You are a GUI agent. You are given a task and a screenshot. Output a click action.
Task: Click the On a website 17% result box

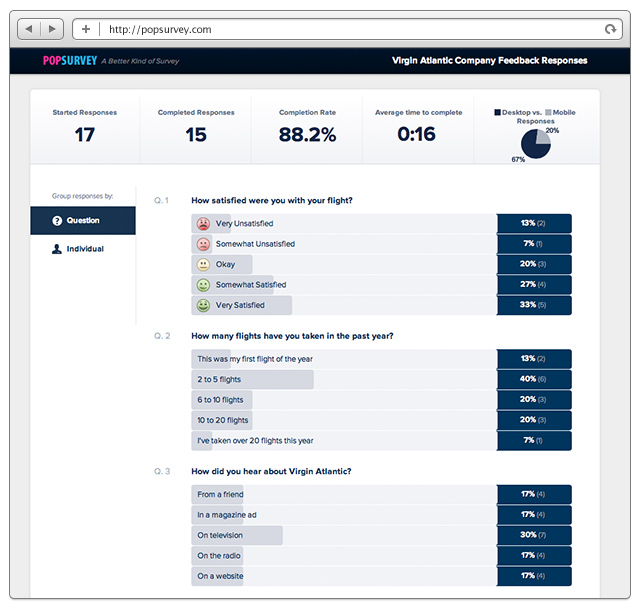coord(534,576)
